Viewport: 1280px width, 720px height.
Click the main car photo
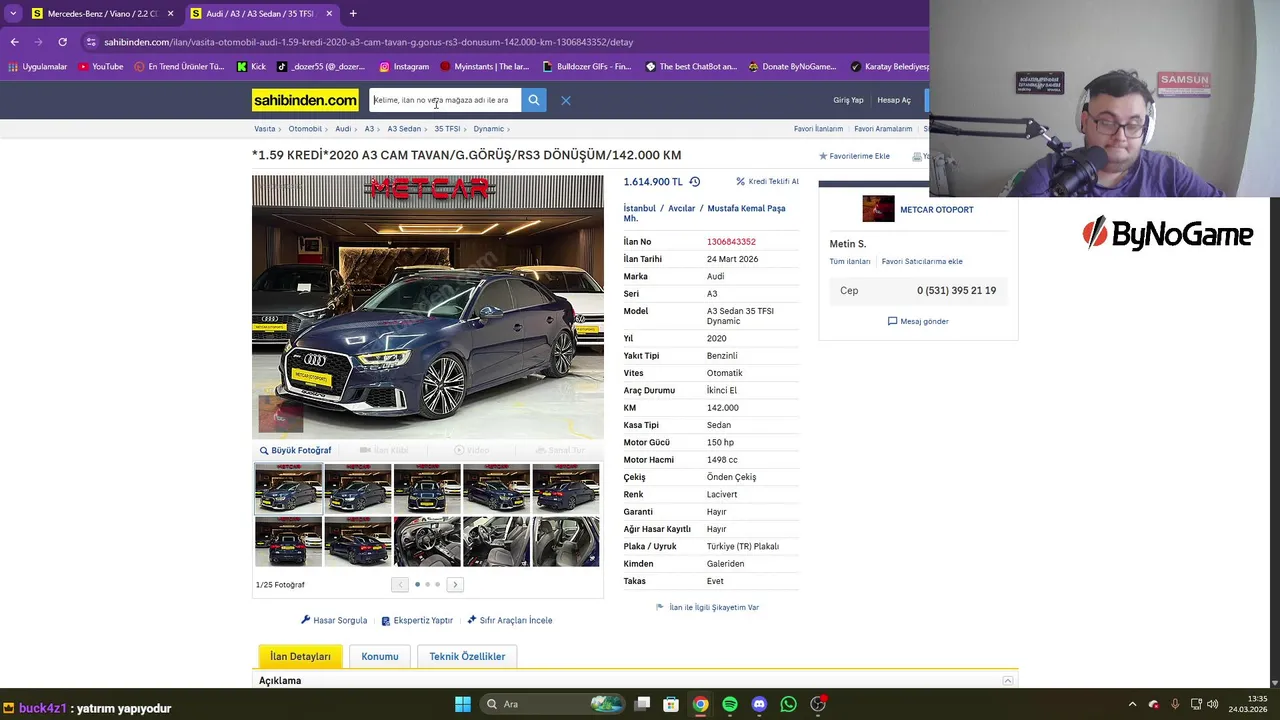[x=428, y=307]
